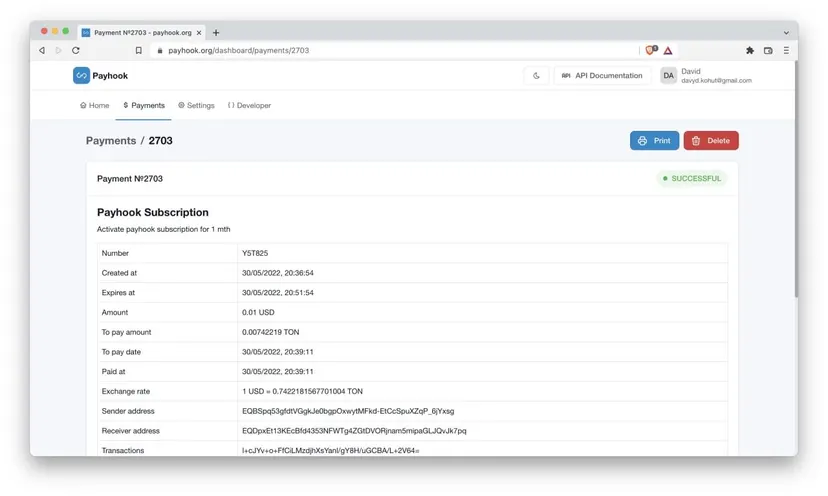
Task: Click number value Y5T825
Action: pos(255,253)
